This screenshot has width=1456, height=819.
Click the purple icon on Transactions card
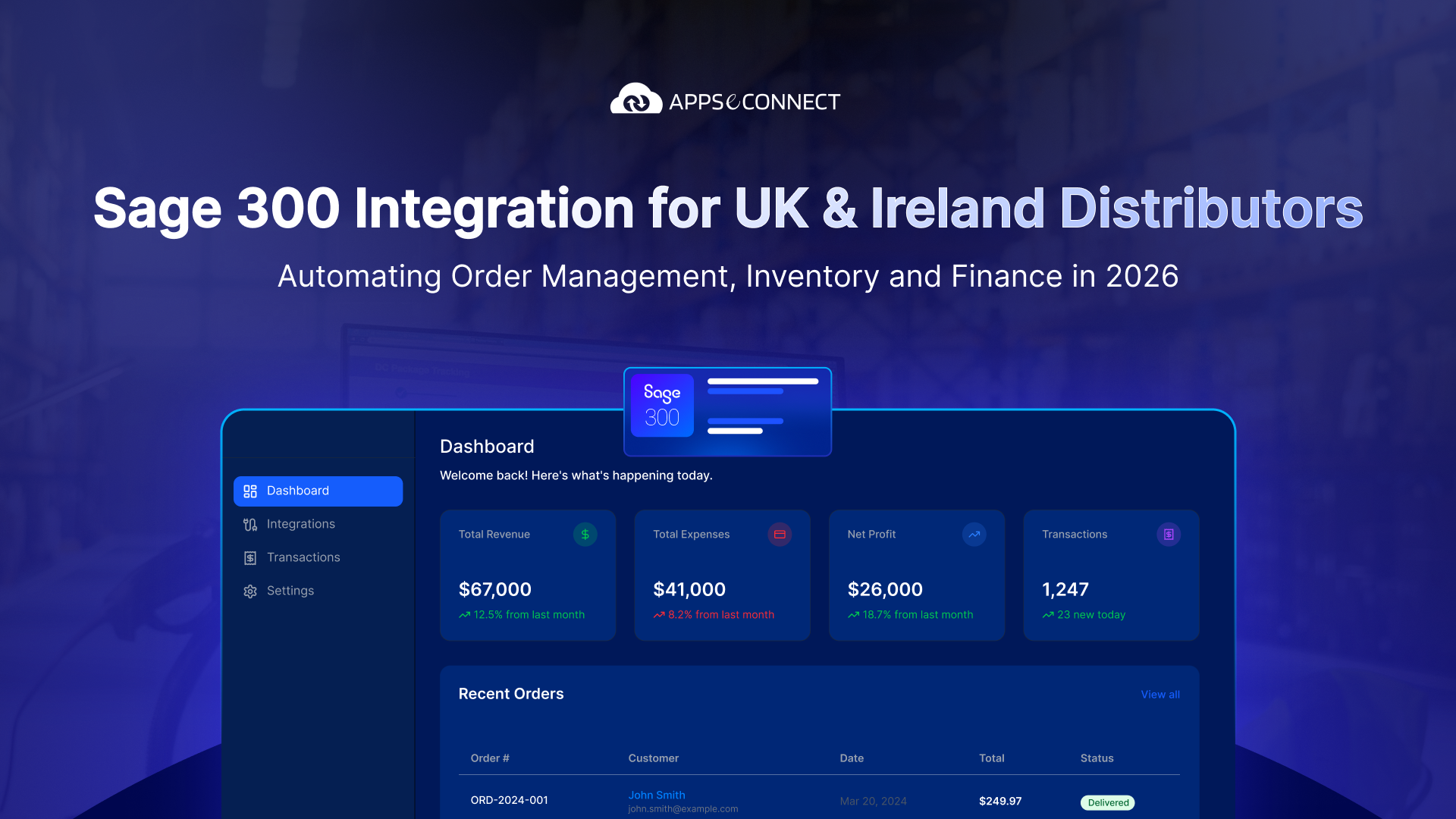tap(1169, 534)
